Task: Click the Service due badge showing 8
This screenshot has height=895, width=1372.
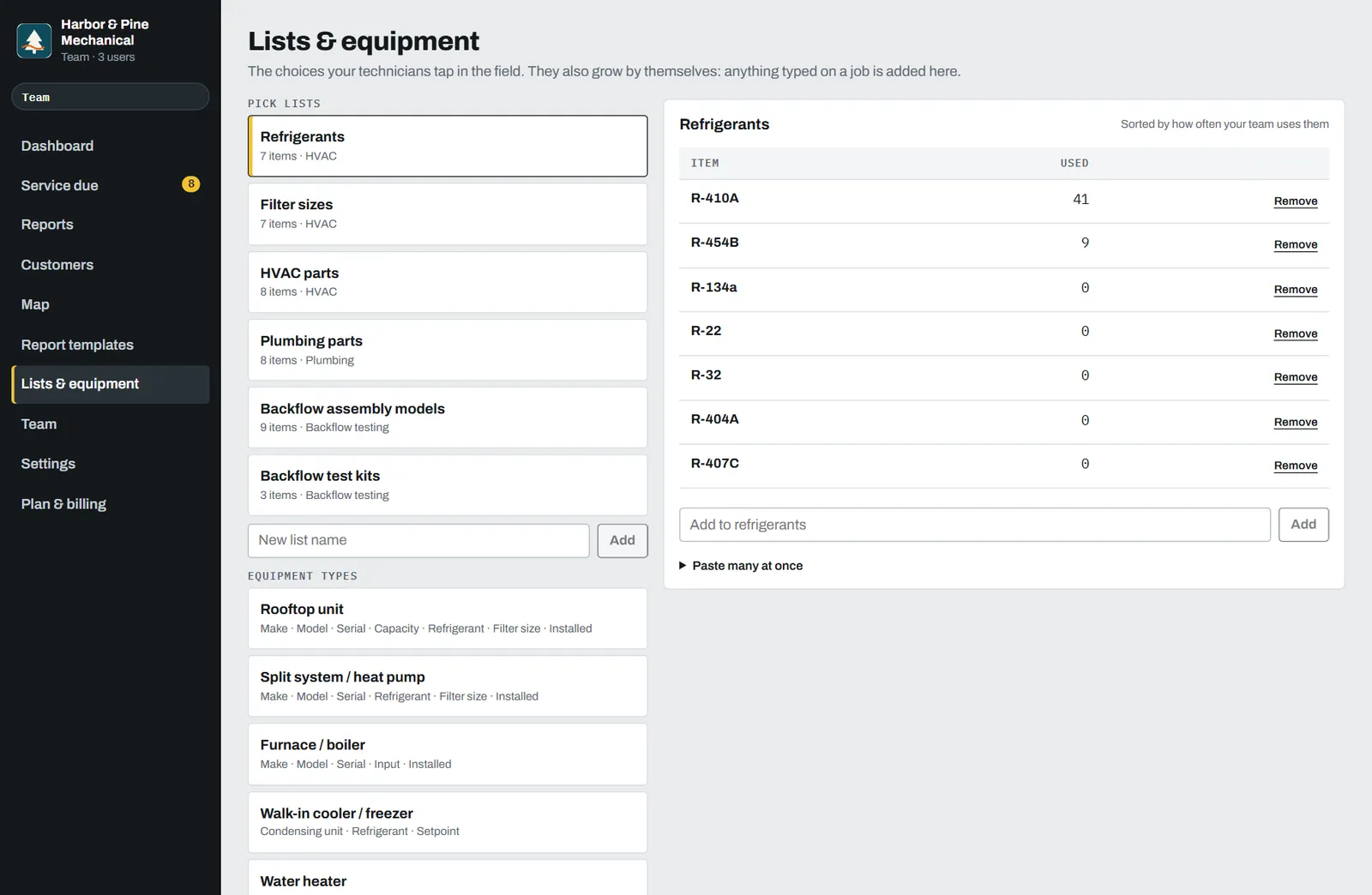Action: pyautogui.click(x=191, y=184)
